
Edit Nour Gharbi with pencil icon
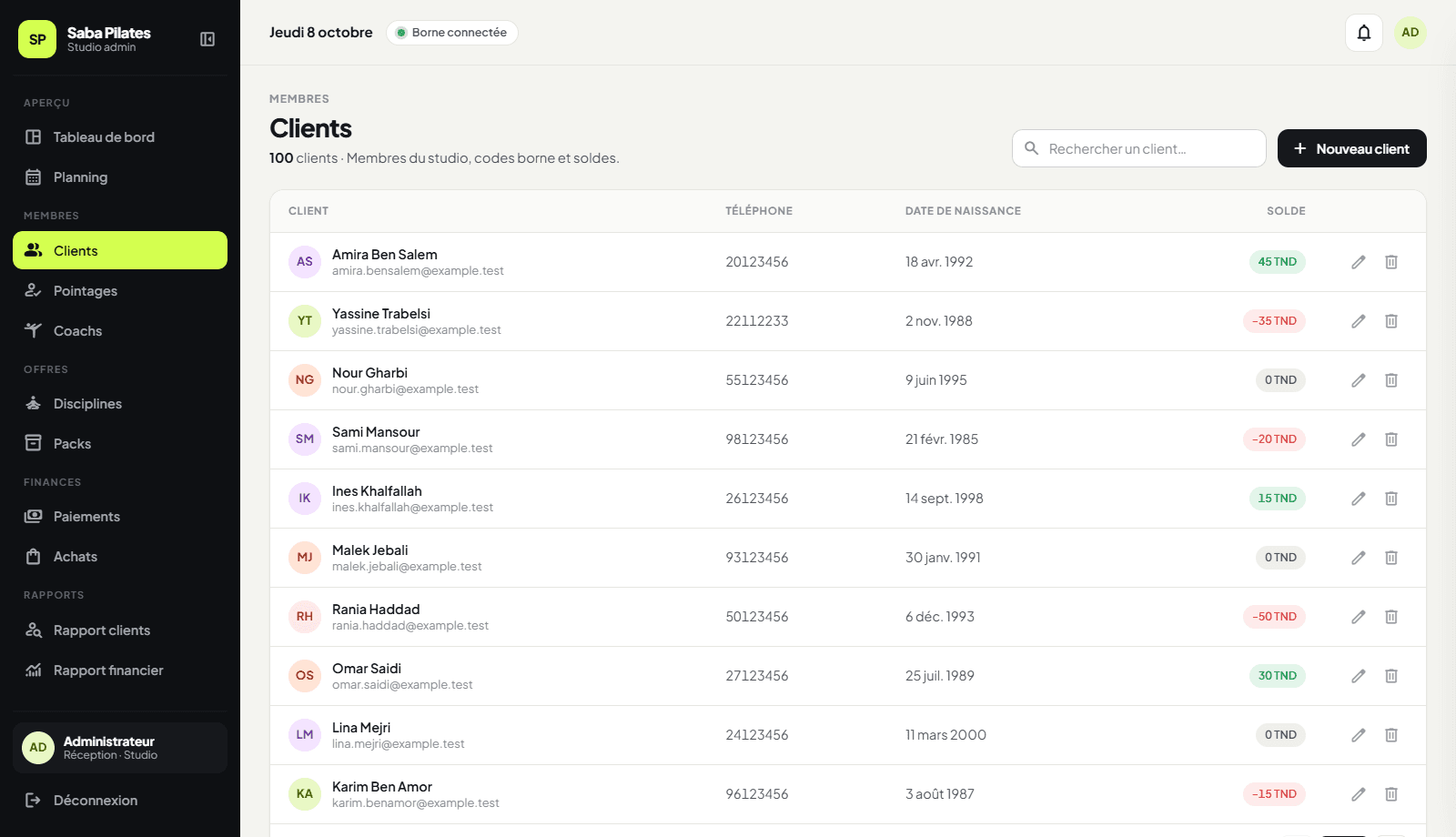pos(1359,380)
